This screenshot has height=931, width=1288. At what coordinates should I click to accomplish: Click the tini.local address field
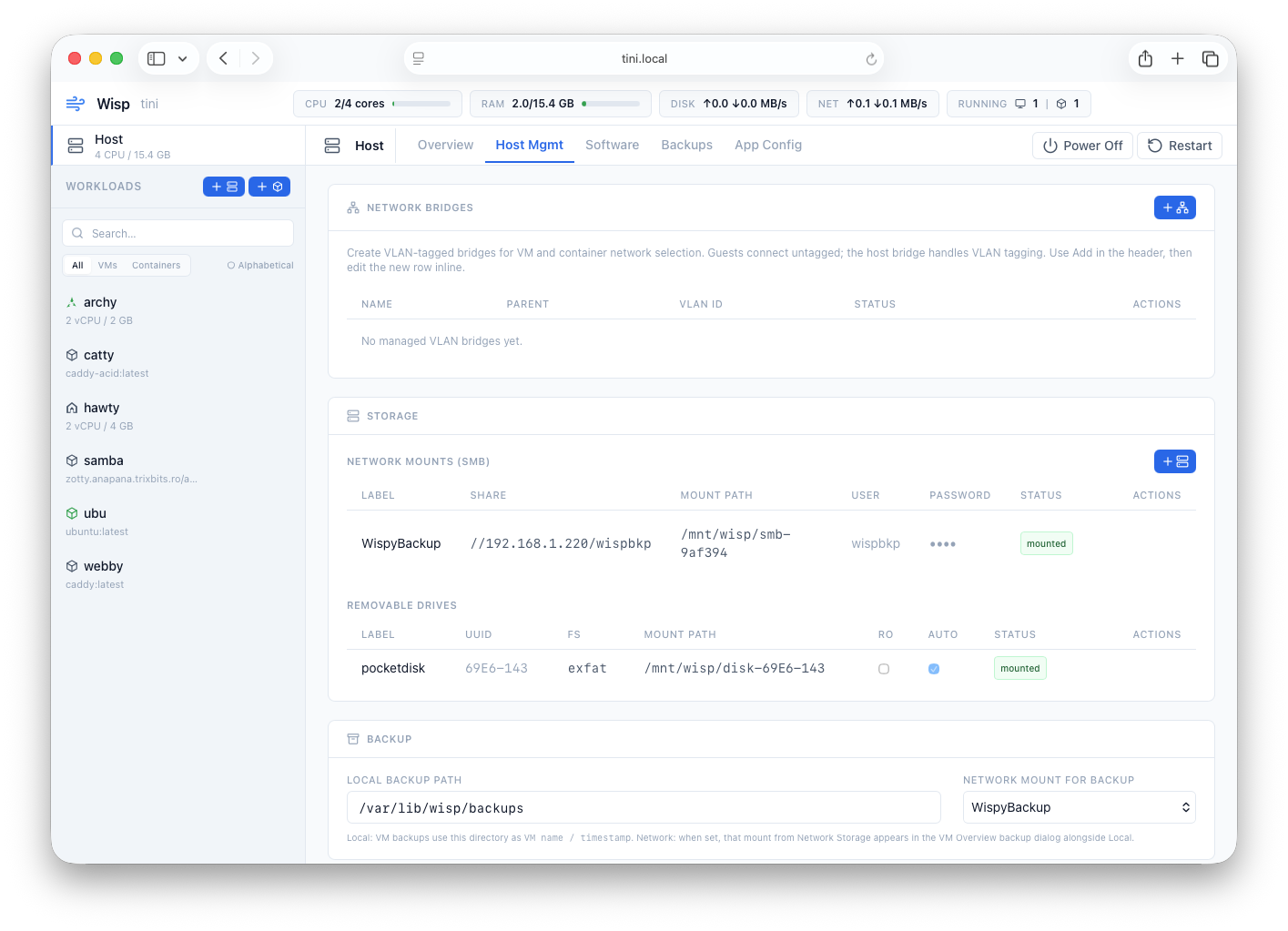pyautogui.click(x=644, y=58)
